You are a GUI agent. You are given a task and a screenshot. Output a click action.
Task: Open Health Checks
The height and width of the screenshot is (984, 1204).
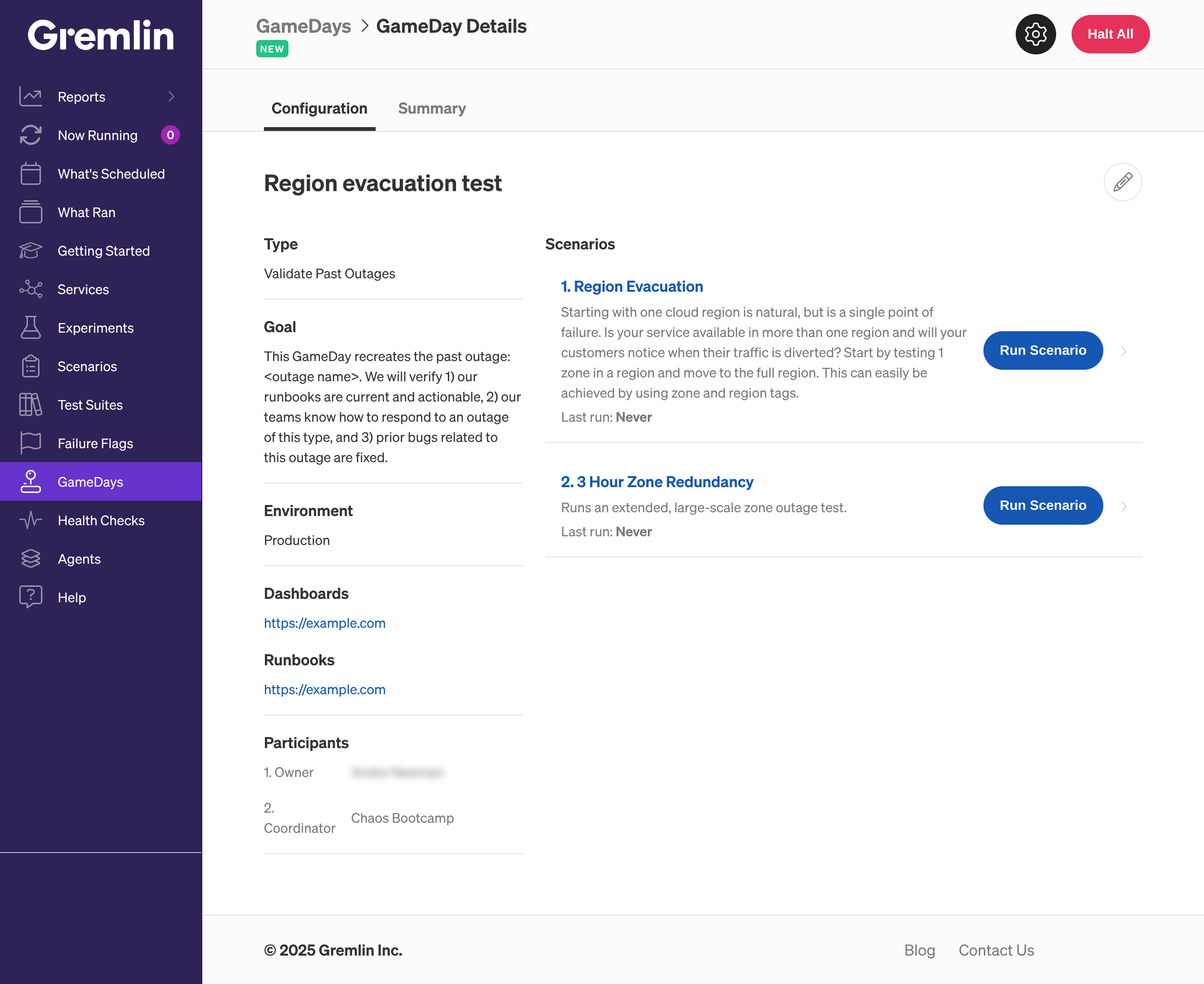[x=101, y=520]
